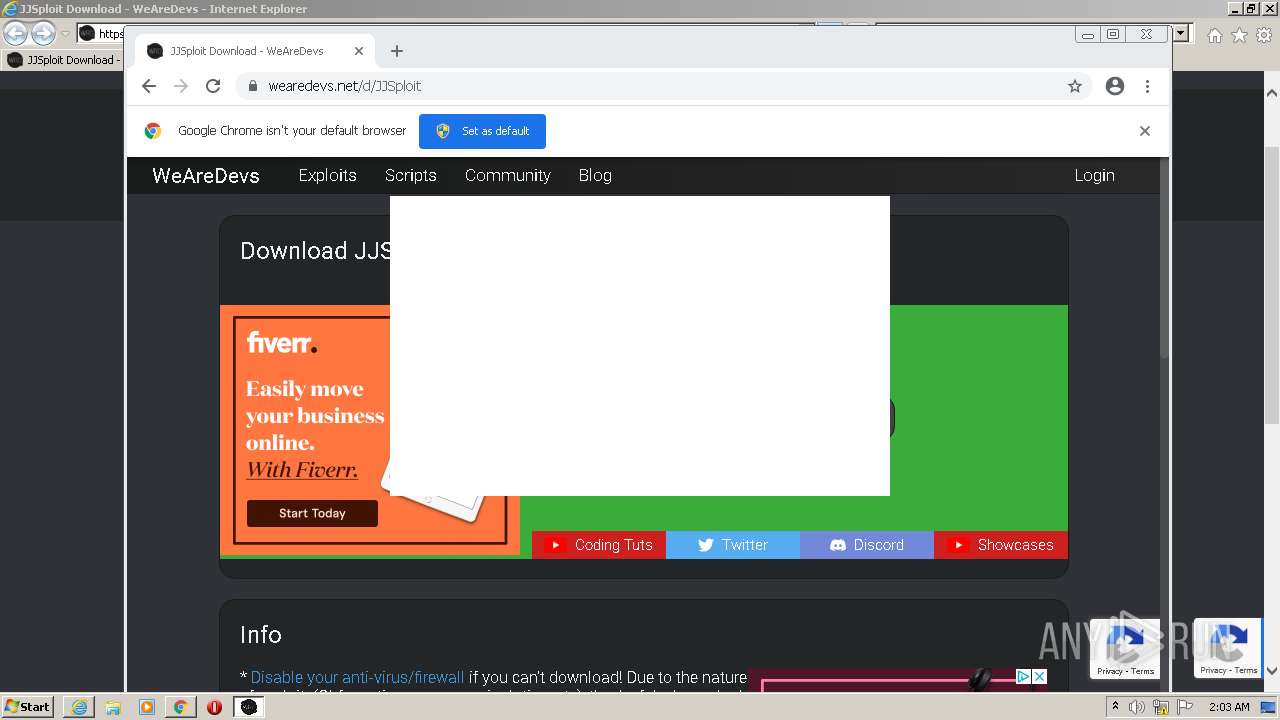Screen dimensions: 1280x720
Task: Click the Chrome address bar URL
Action: pyautogui.click(x=345, y=86)
